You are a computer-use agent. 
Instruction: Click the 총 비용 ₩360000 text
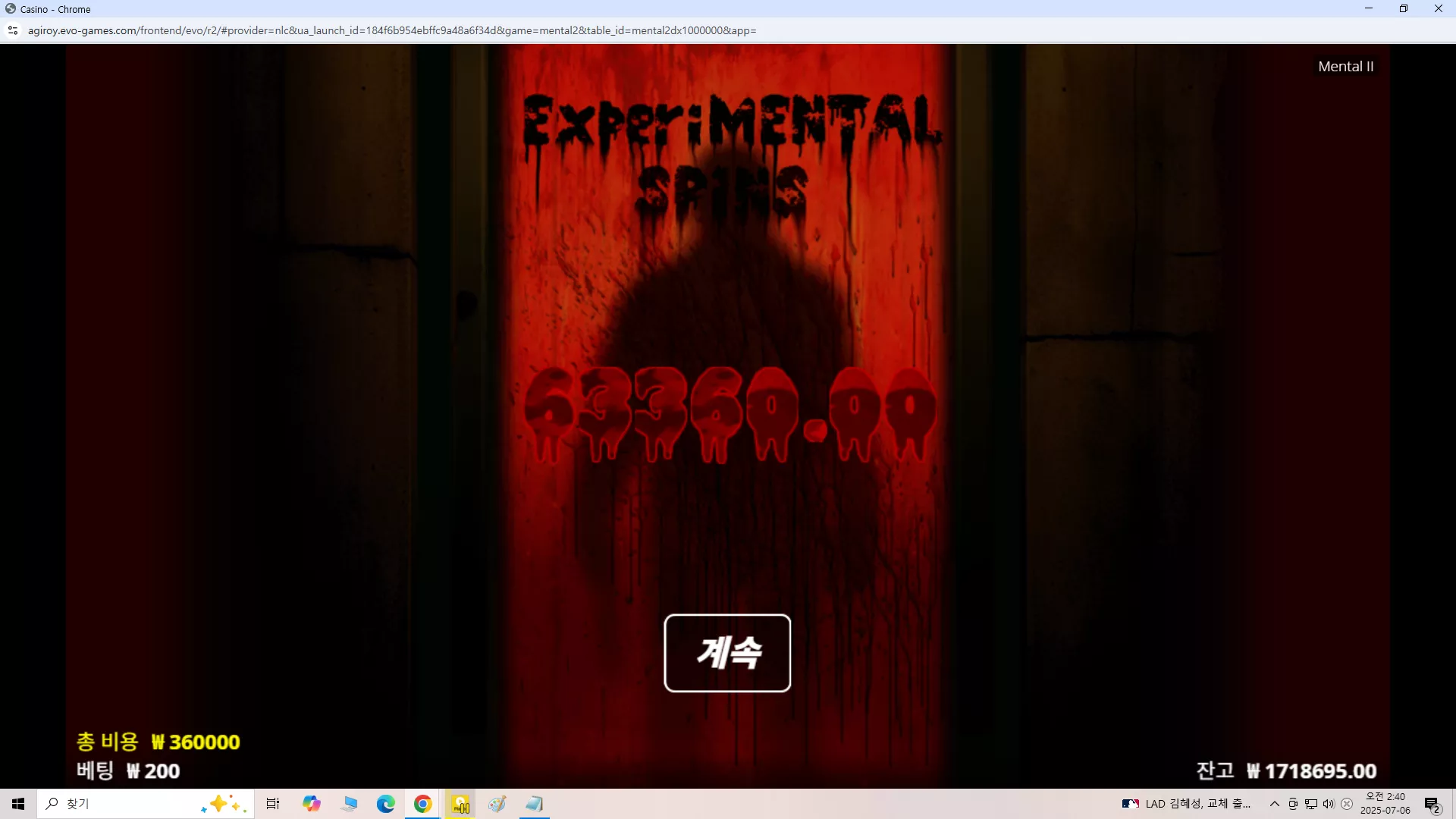[158, 742]
